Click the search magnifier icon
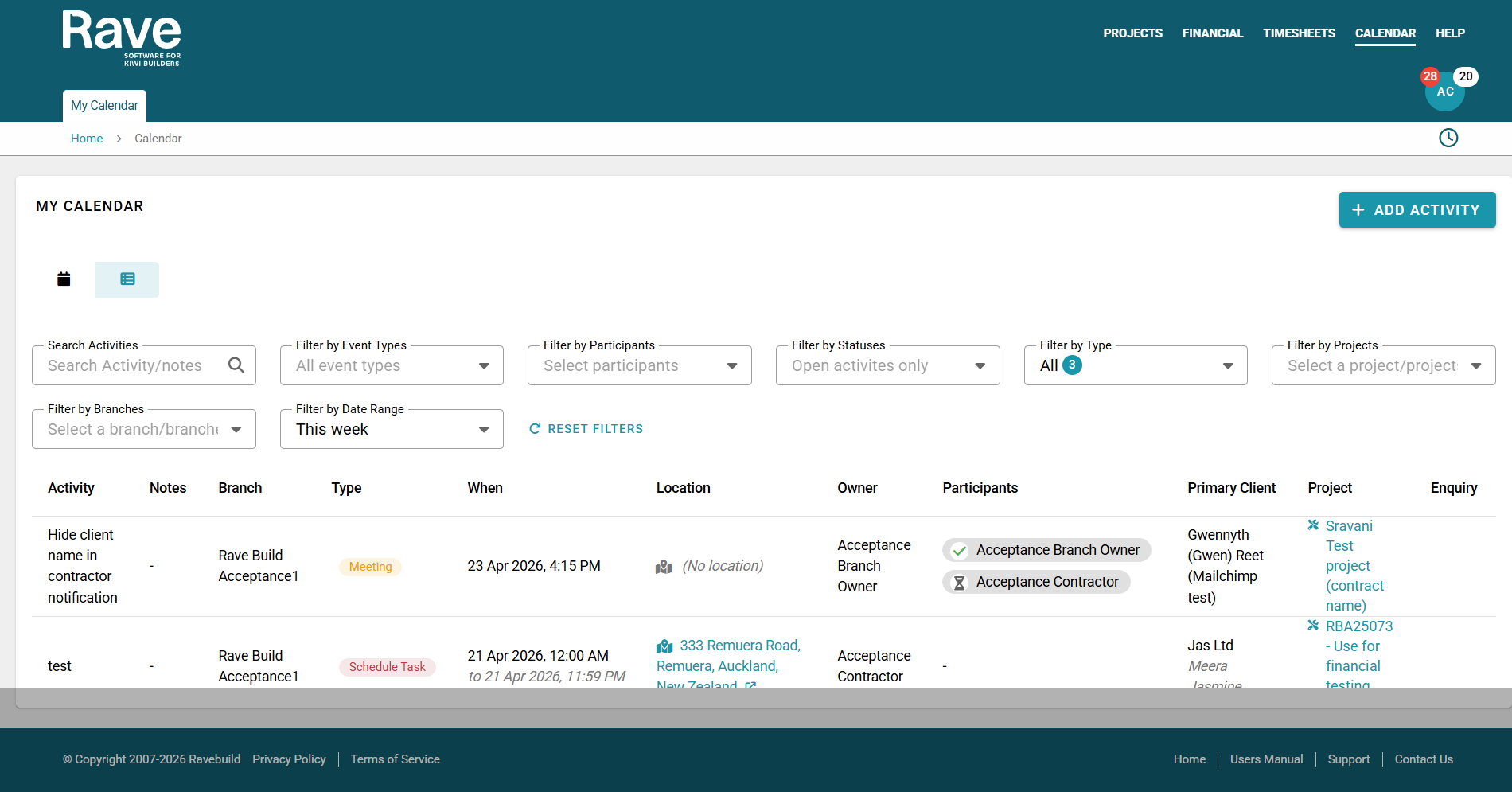The height and width of the screenshot is (792, 1512). (236, 365)
